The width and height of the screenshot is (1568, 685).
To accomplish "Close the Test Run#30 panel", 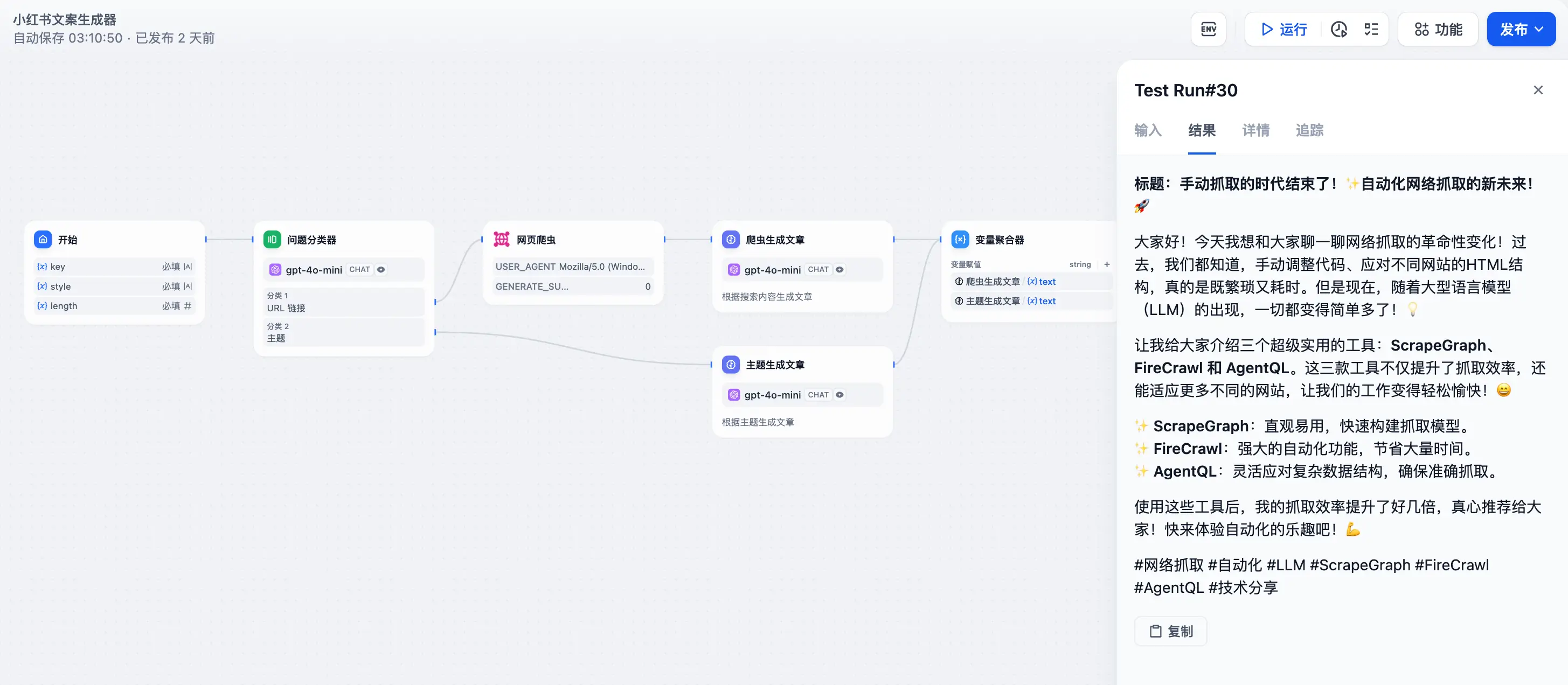I will [x=1538, y=90].
